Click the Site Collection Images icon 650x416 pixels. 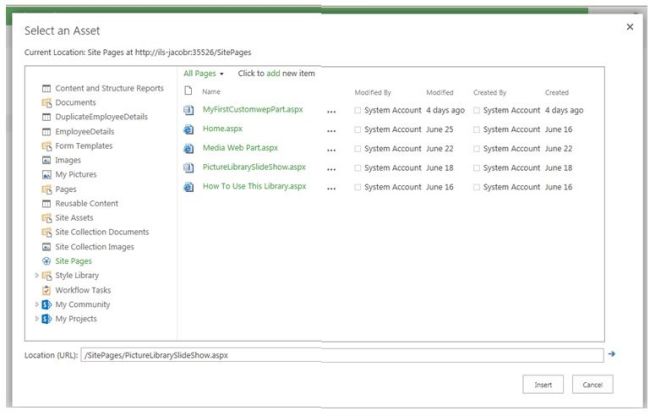46,247
